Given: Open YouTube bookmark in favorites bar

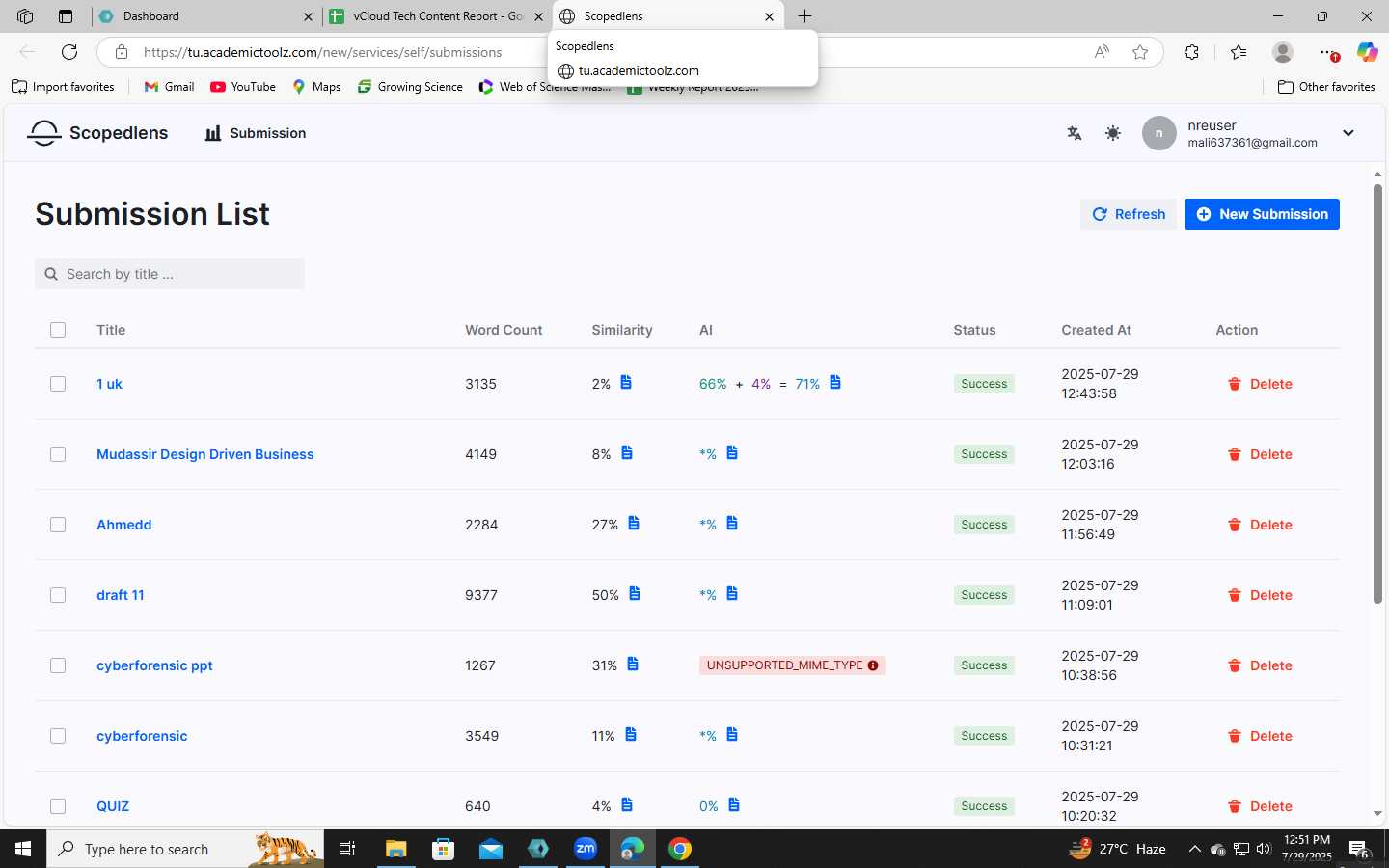Looking at the screenshot, I should click(x=243, y=87).
